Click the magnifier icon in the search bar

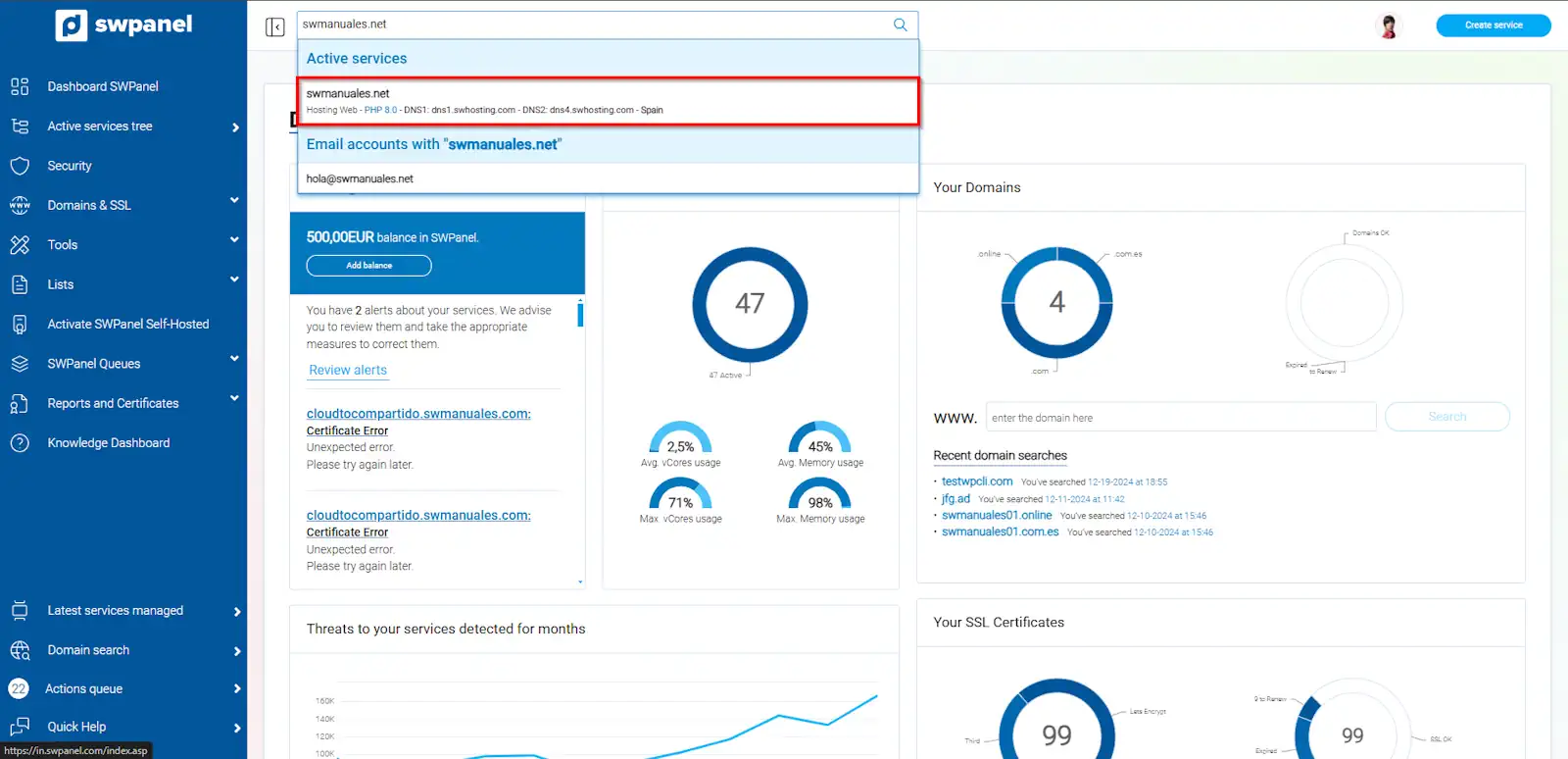click(900, 25)
